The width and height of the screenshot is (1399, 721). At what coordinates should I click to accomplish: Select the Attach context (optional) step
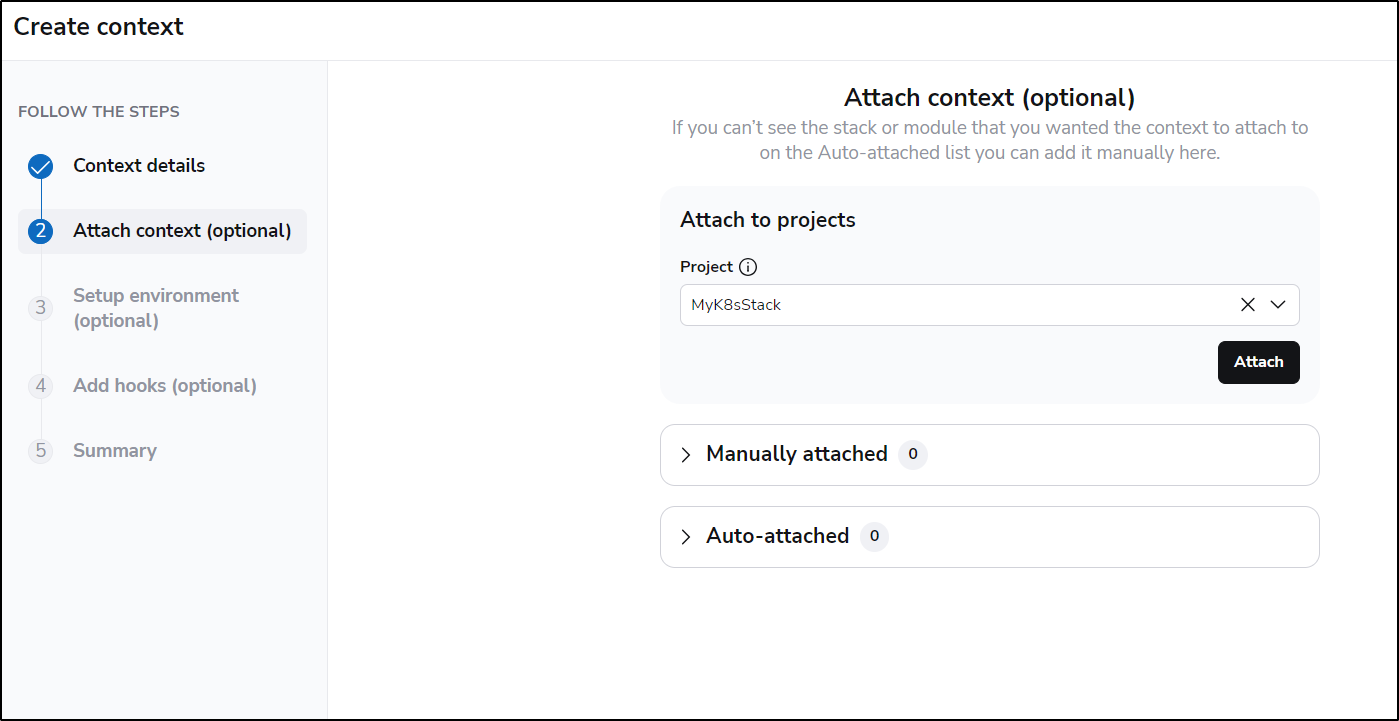[x=182, y=231]
